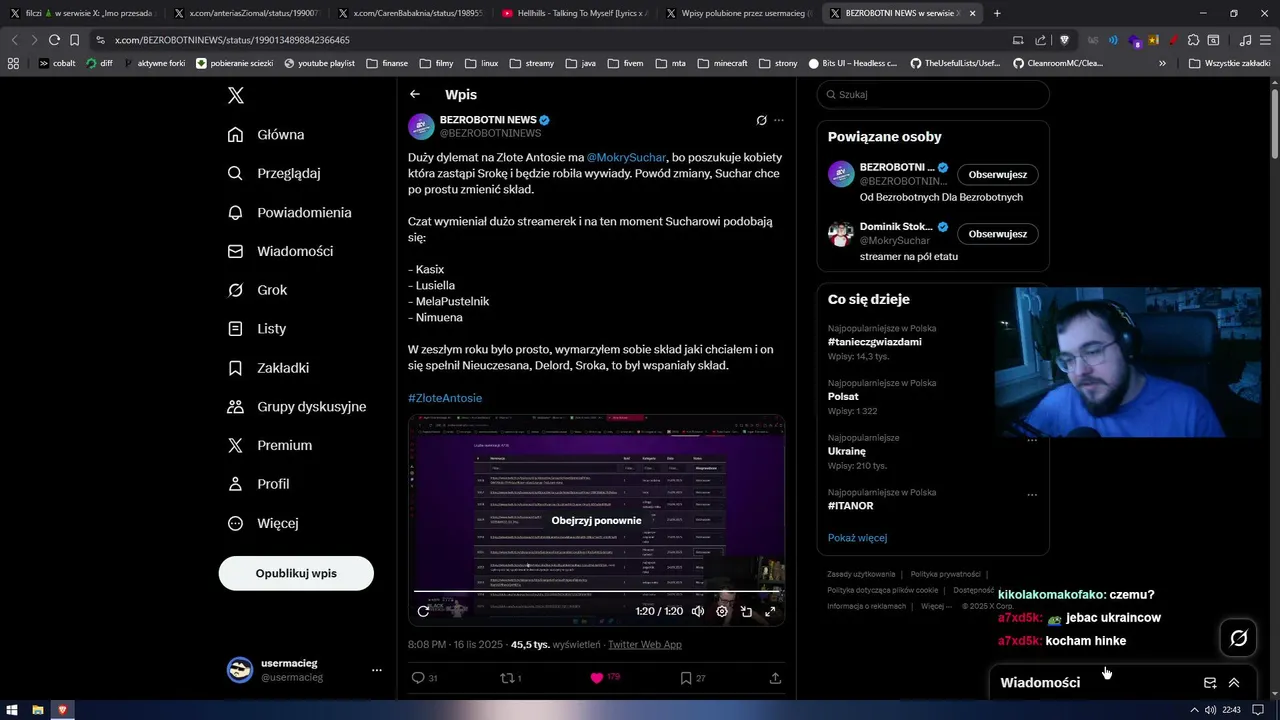Image resolution: width=1280 pixels, height=720 pixels.
Task: Expand the Wiadomości drawer
Action: click(x=1234, y=683)
